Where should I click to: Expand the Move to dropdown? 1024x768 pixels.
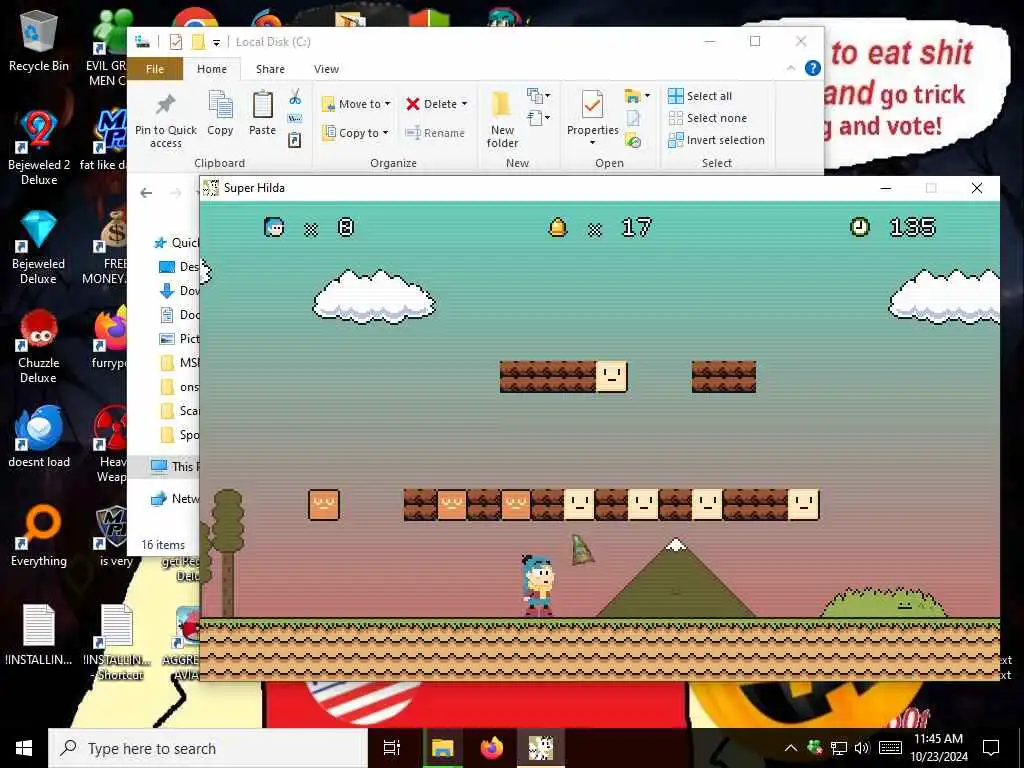[356, 104]
